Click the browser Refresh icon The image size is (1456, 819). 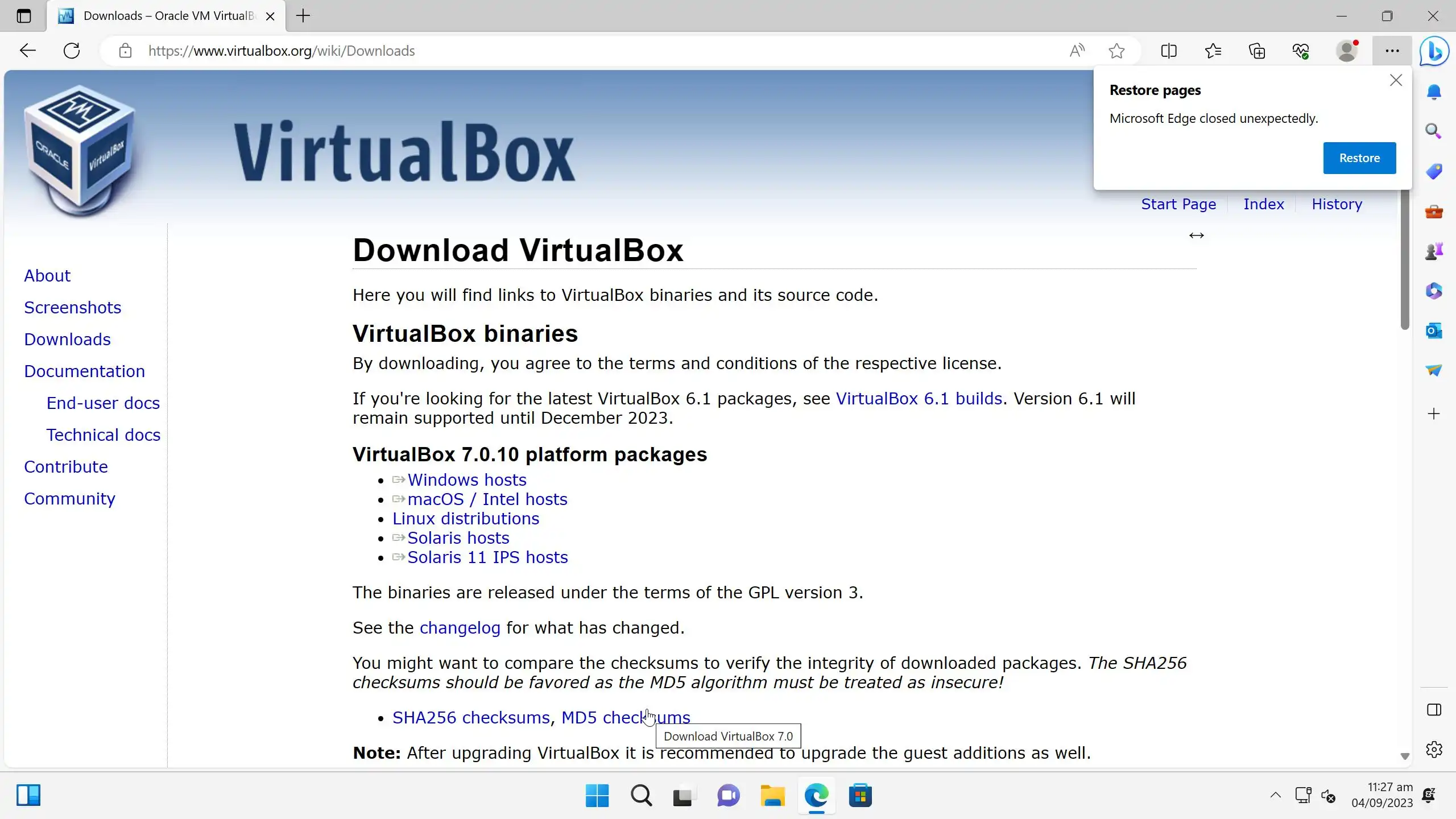[x=72, y=51]
